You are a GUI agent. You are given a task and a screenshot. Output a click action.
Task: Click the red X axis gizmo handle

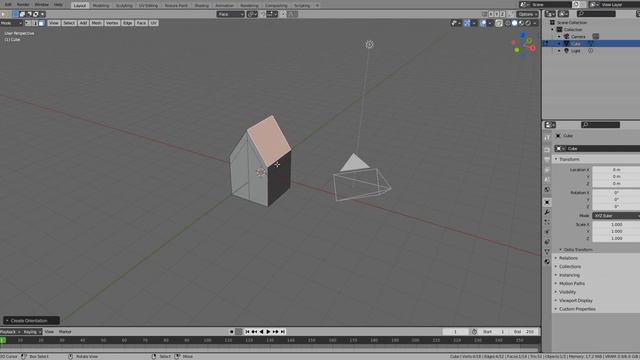pos(533,48)
